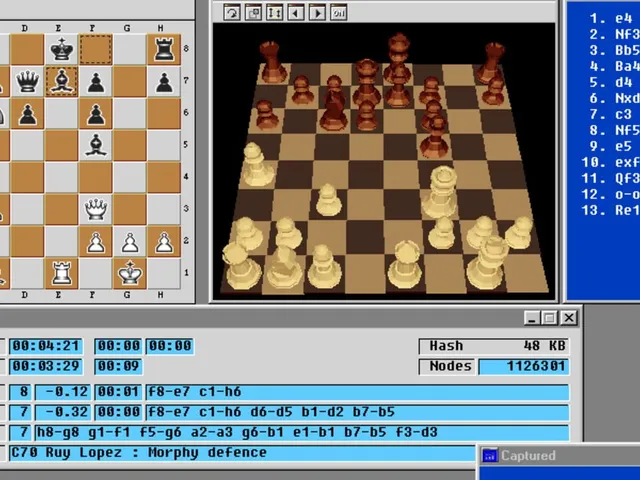Screen dimensions: 640x480
Task: Click the white queen on the 3D board
Action: tap(441, 191)
